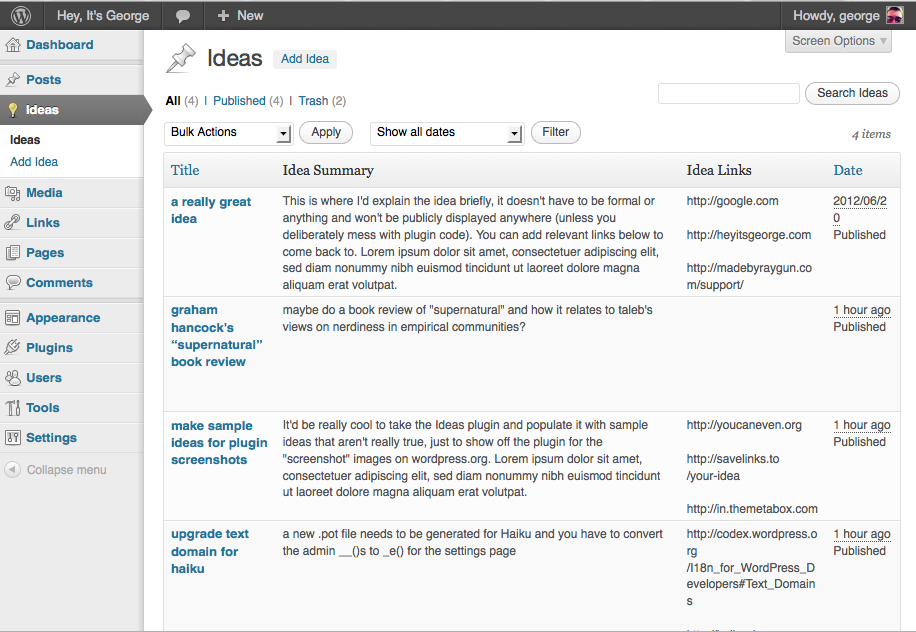This screenshot has height=632, width=916.
Task: Open "make sample ideas for plugin screenshots"
Action: coord(219,443)
